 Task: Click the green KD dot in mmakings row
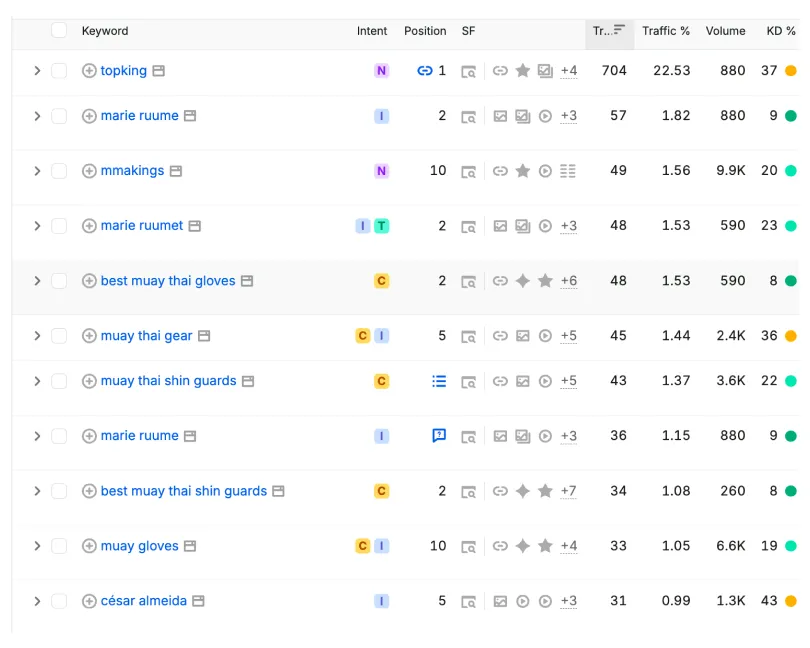pyautogui.click(x=790, y=171)
